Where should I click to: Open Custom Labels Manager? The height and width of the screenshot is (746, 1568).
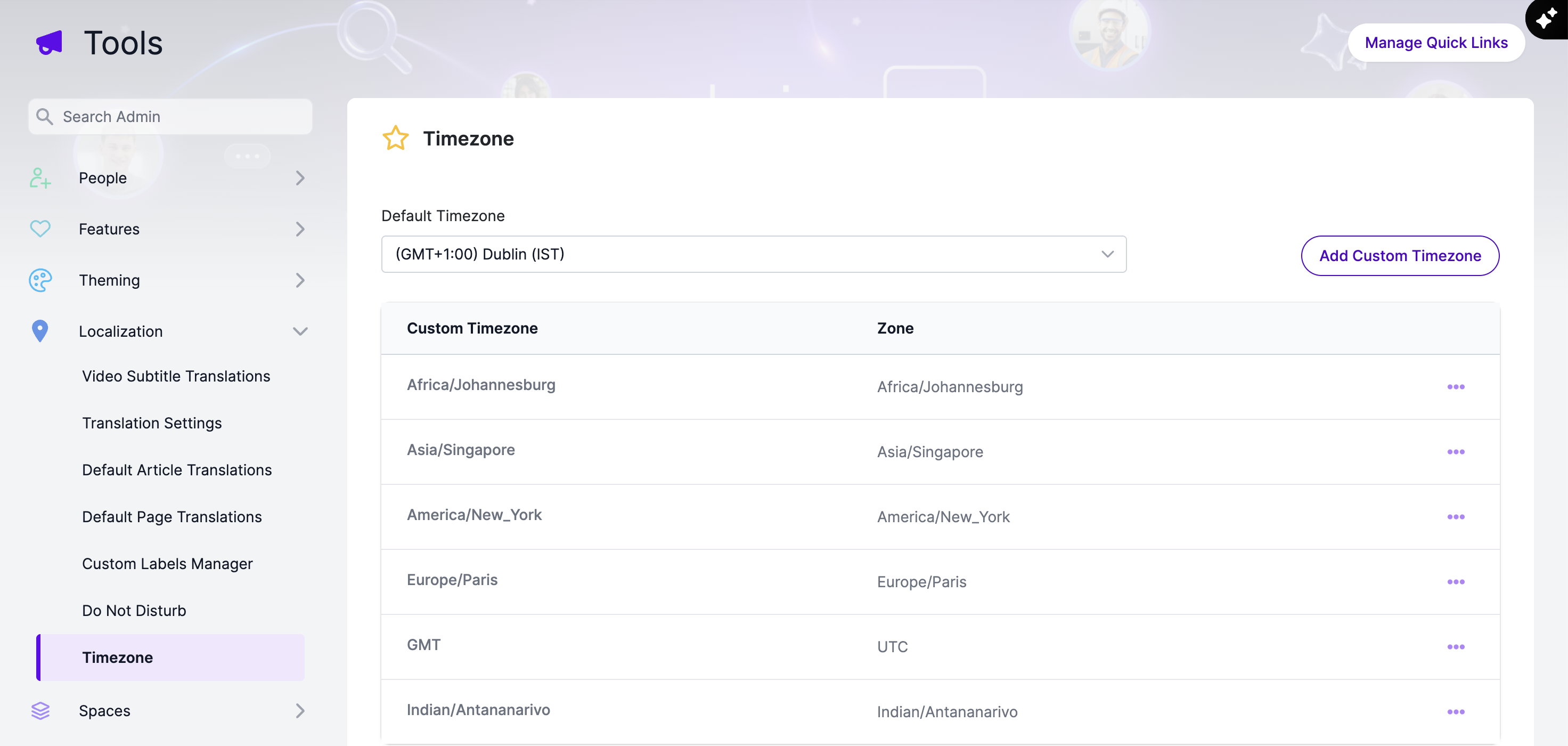coord(167,564)
